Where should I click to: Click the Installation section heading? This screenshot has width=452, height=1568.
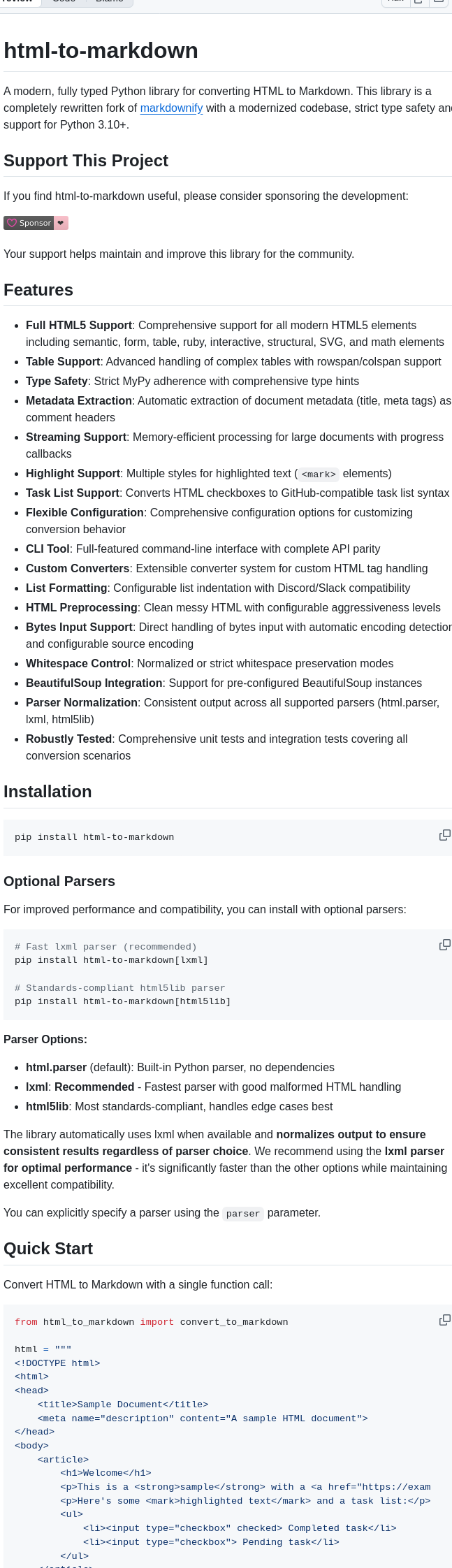tap(48, 791)
